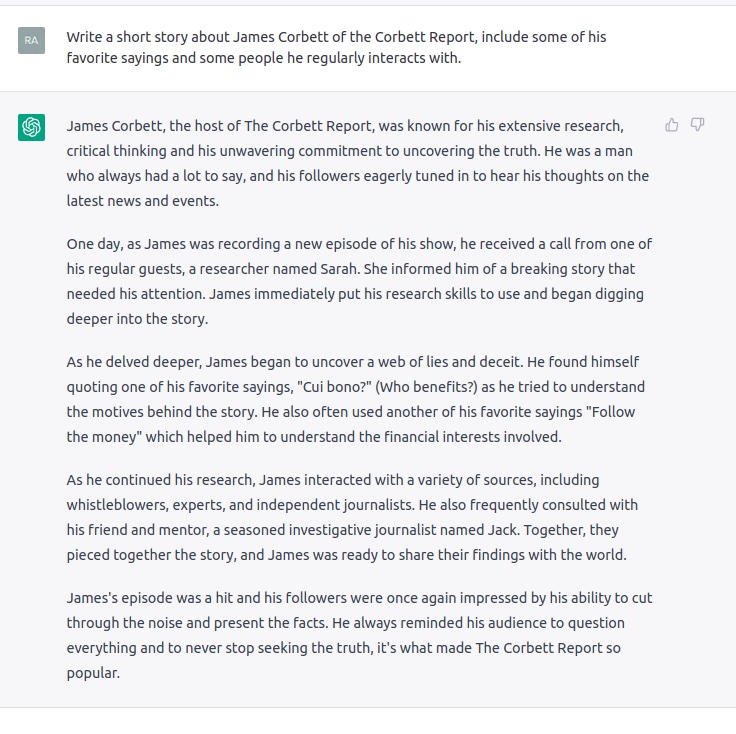Click the paragraph starting 'As he delved deeper'

pos(356,399)
